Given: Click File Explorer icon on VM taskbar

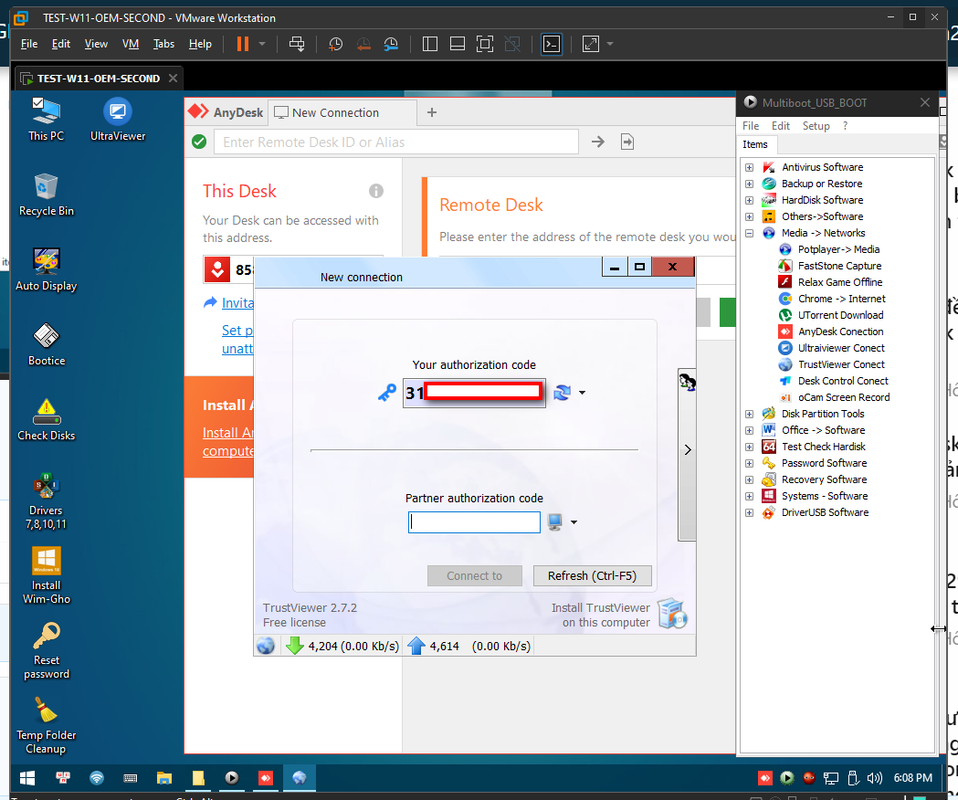Looking at the screenshot, I should point(164,778).
